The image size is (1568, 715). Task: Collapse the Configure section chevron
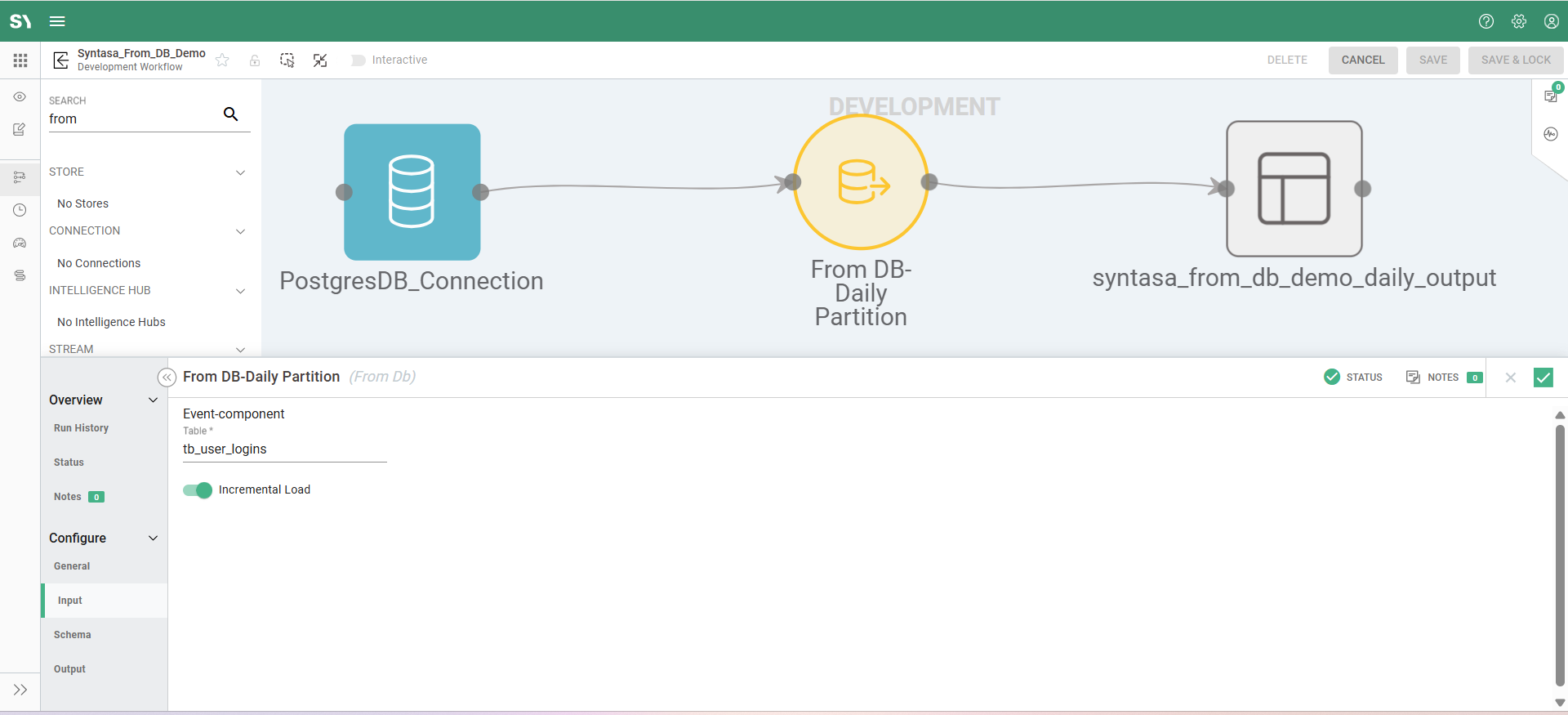coord(153,538)
